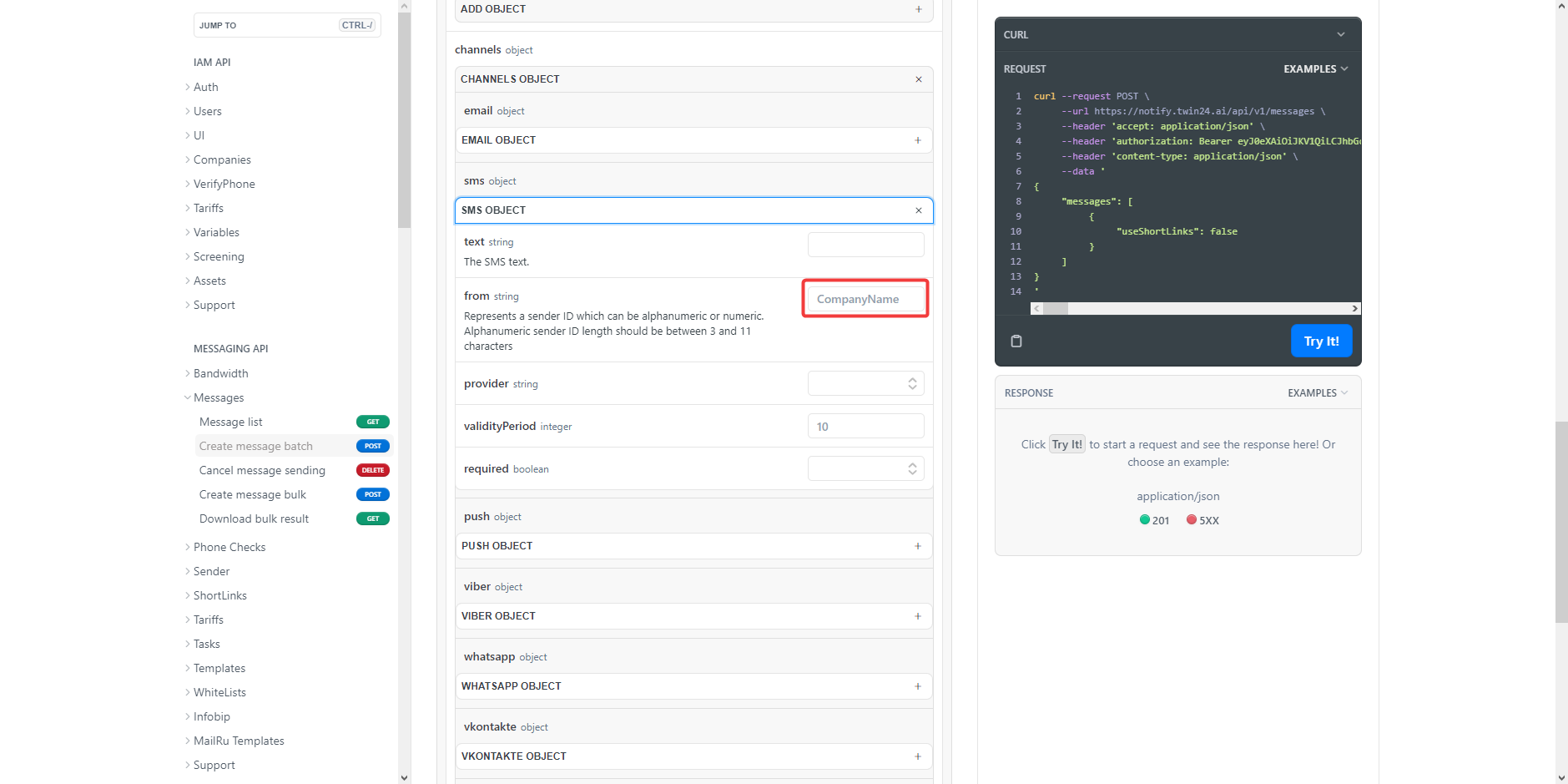Click the code panel horizontal scrollbar thumb
The width and height of the screenshot is (1568, 784).
coord(1056,308)
